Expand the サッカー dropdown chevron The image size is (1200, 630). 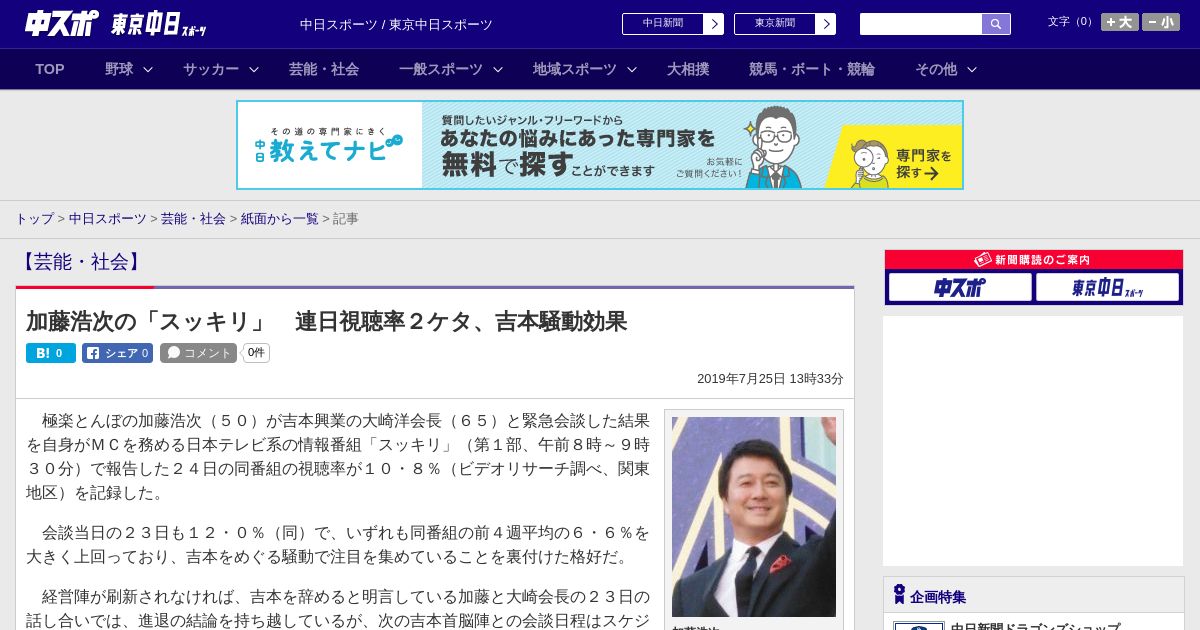(x=254, y=69)
